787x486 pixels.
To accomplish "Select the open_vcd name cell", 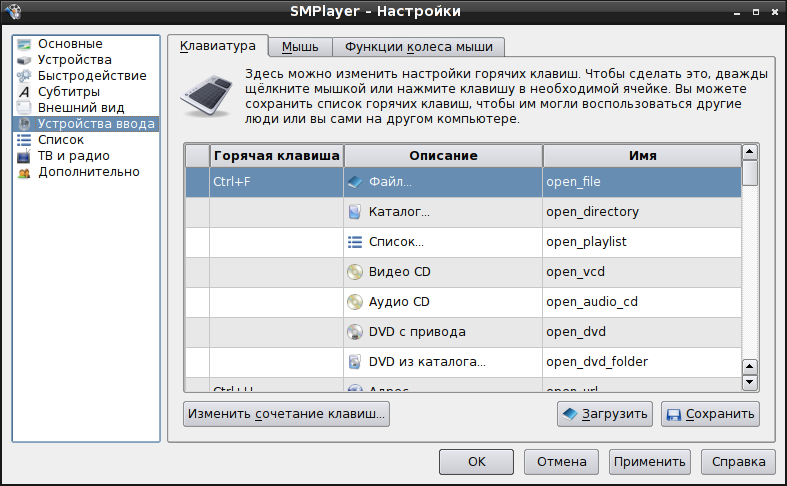I will pos(642,272).
